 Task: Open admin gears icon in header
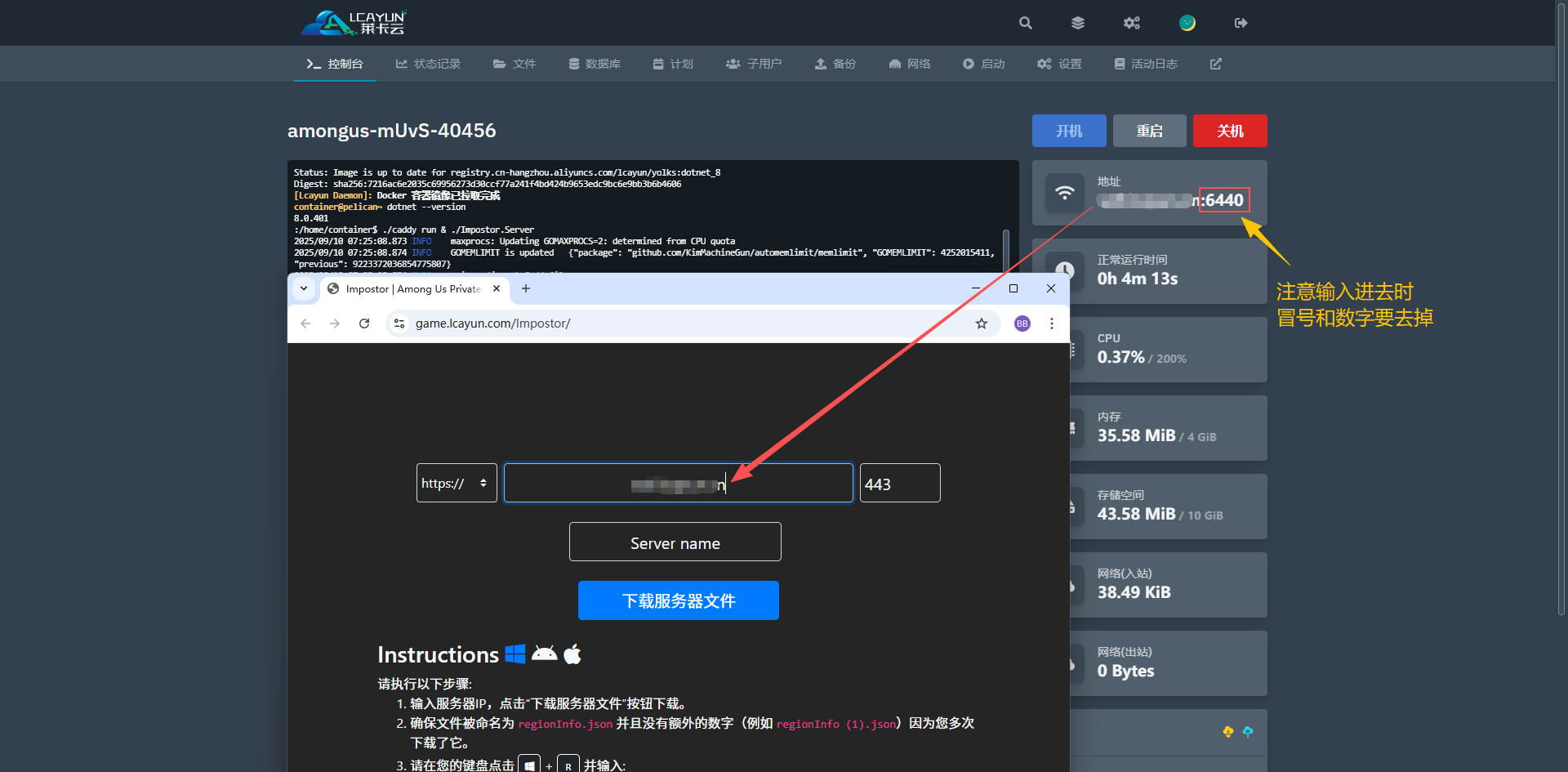(1132, 23)
